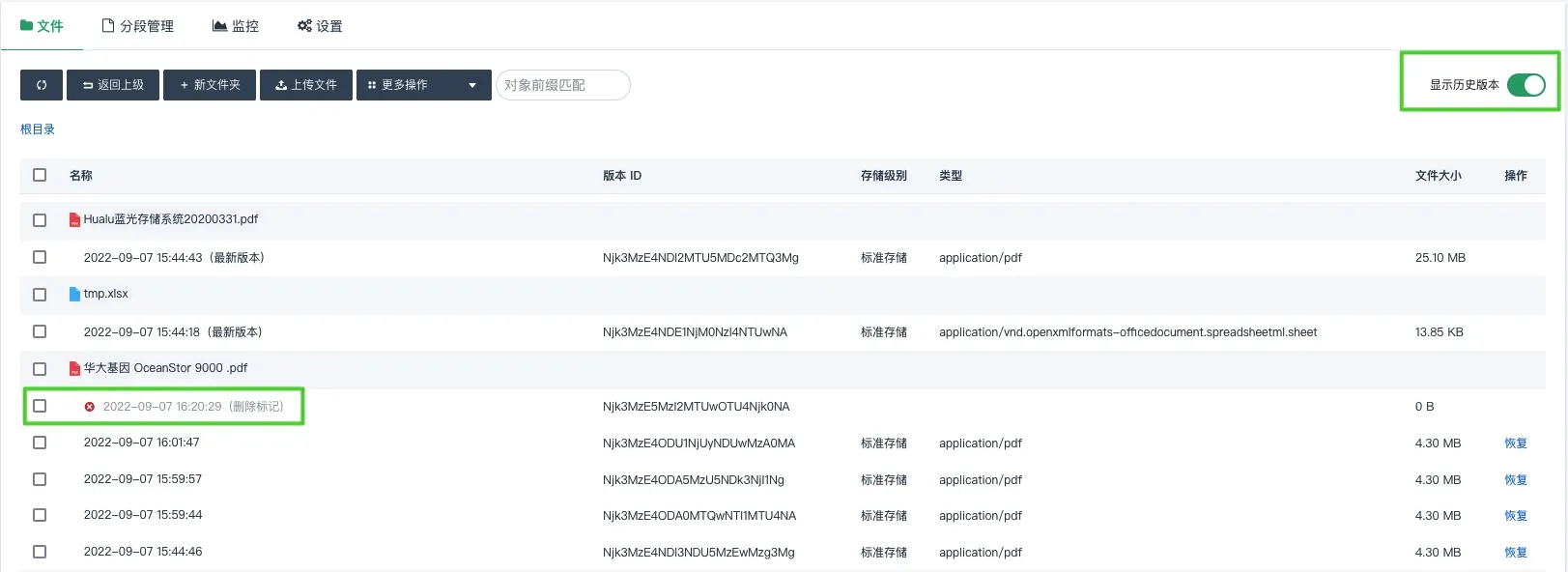Click the 对象前缀匹配 search field
The height and width of the screenshot is (572, 1568).
[563, 85]
